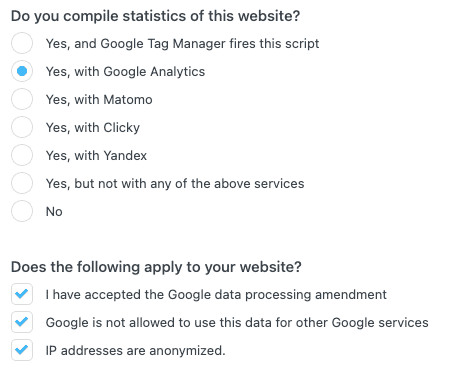Click the Google Tag Manager fires script label
The width and height of the screenshot is (470, 372).
[x=182, y=44]
